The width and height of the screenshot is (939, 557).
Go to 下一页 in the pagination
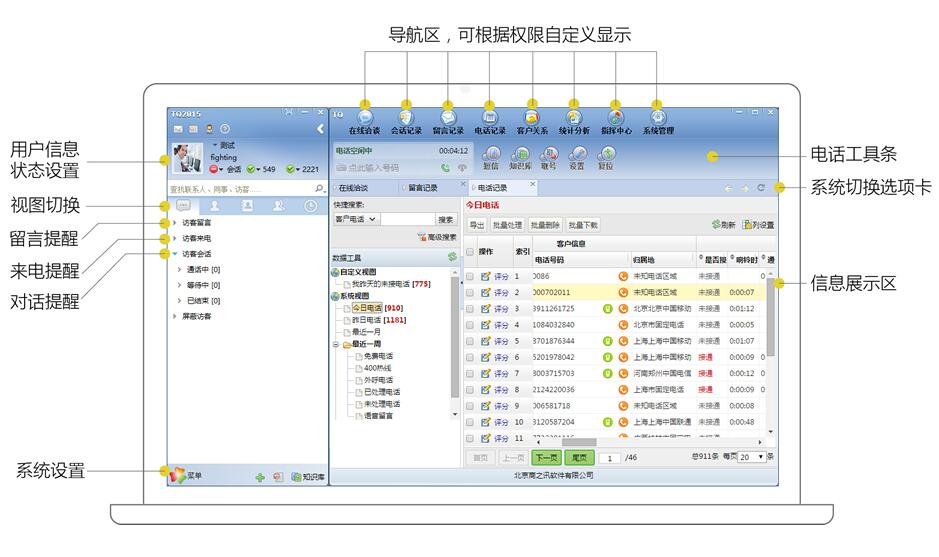(544, 457)
